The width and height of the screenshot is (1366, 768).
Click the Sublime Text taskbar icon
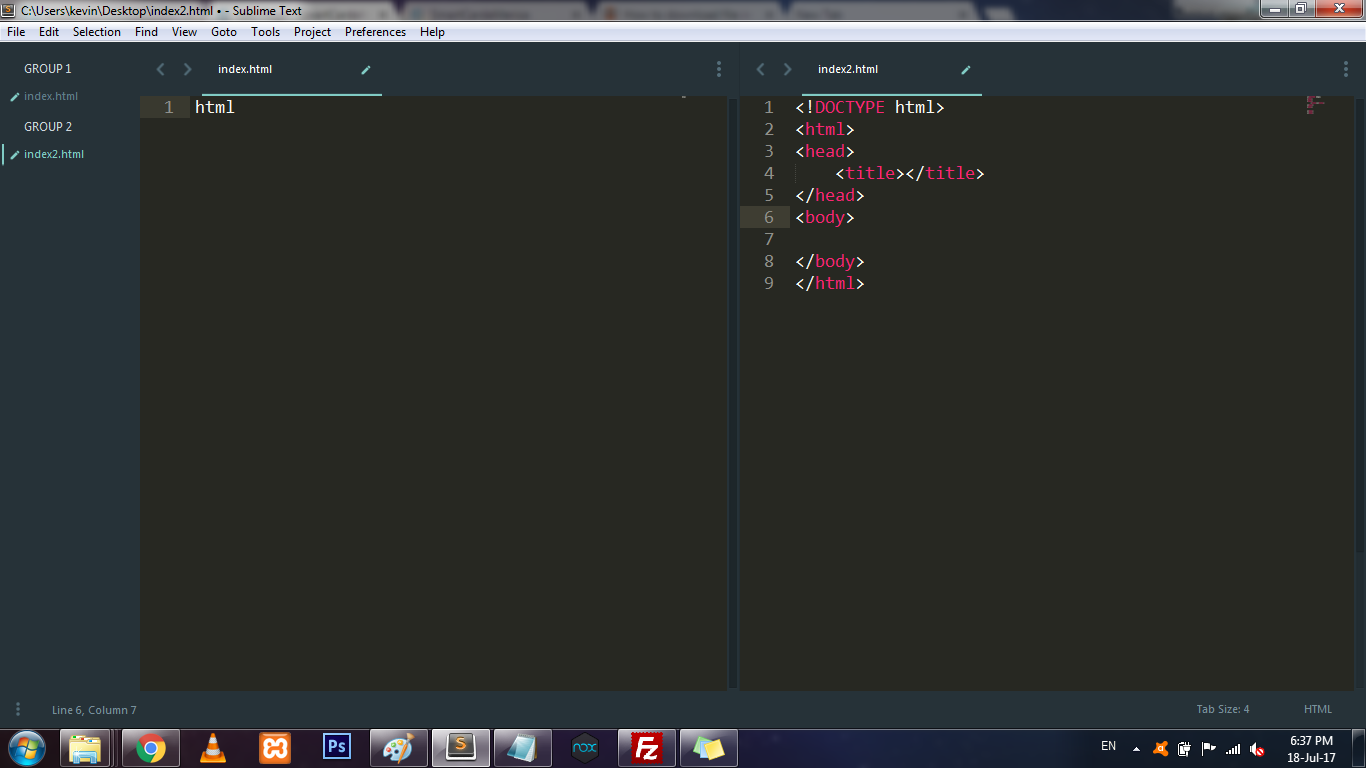460,748
